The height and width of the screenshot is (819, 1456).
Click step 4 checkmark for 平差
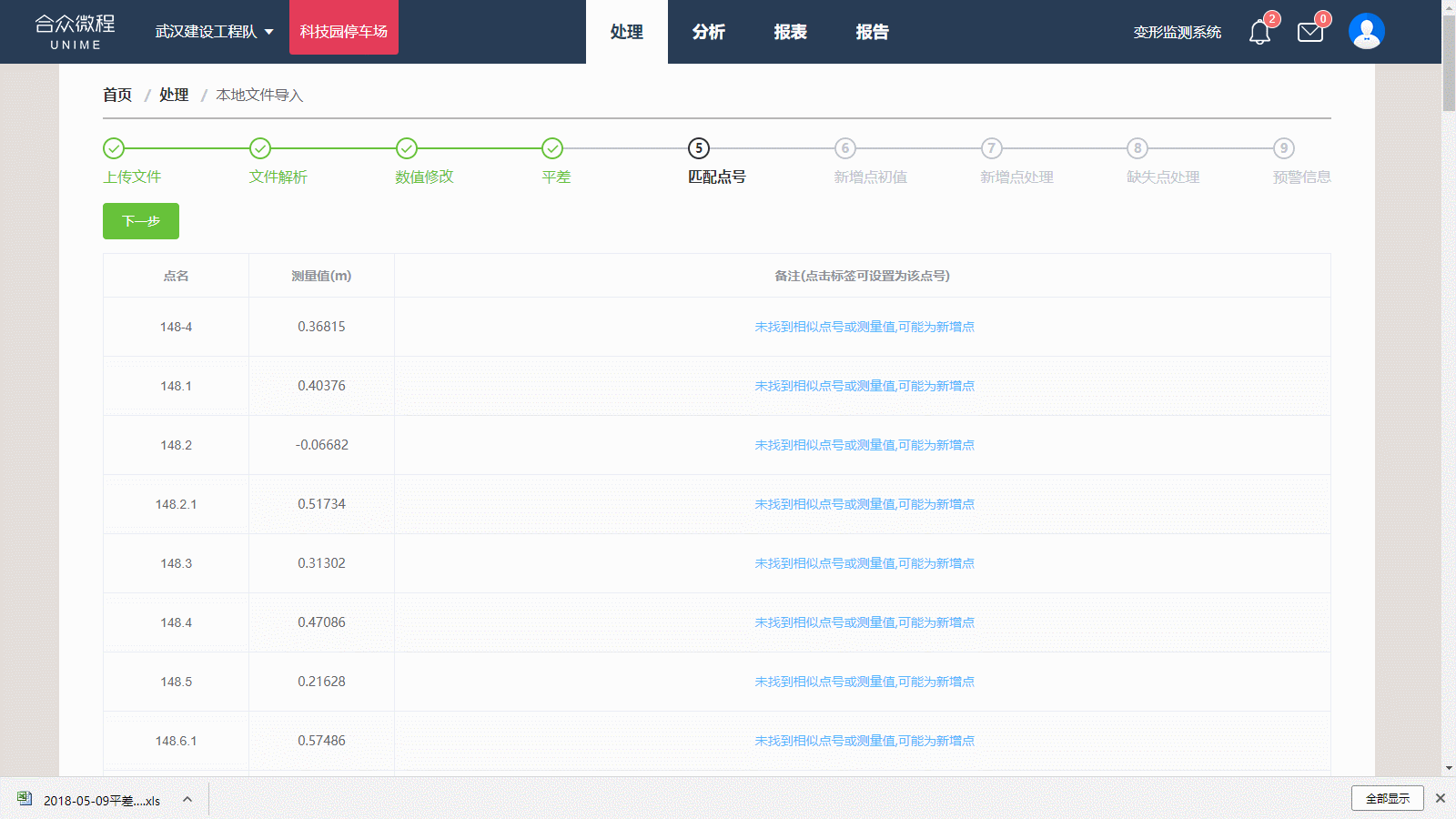(x=552, y=148)
